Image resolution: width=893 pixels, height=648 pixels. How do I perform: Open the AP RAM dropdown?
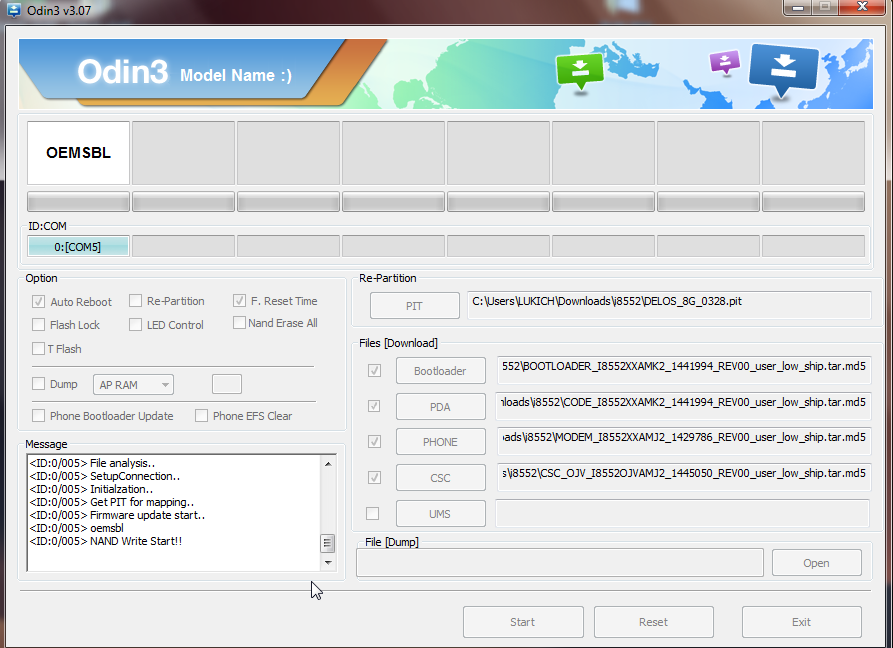tap(134, 384)
